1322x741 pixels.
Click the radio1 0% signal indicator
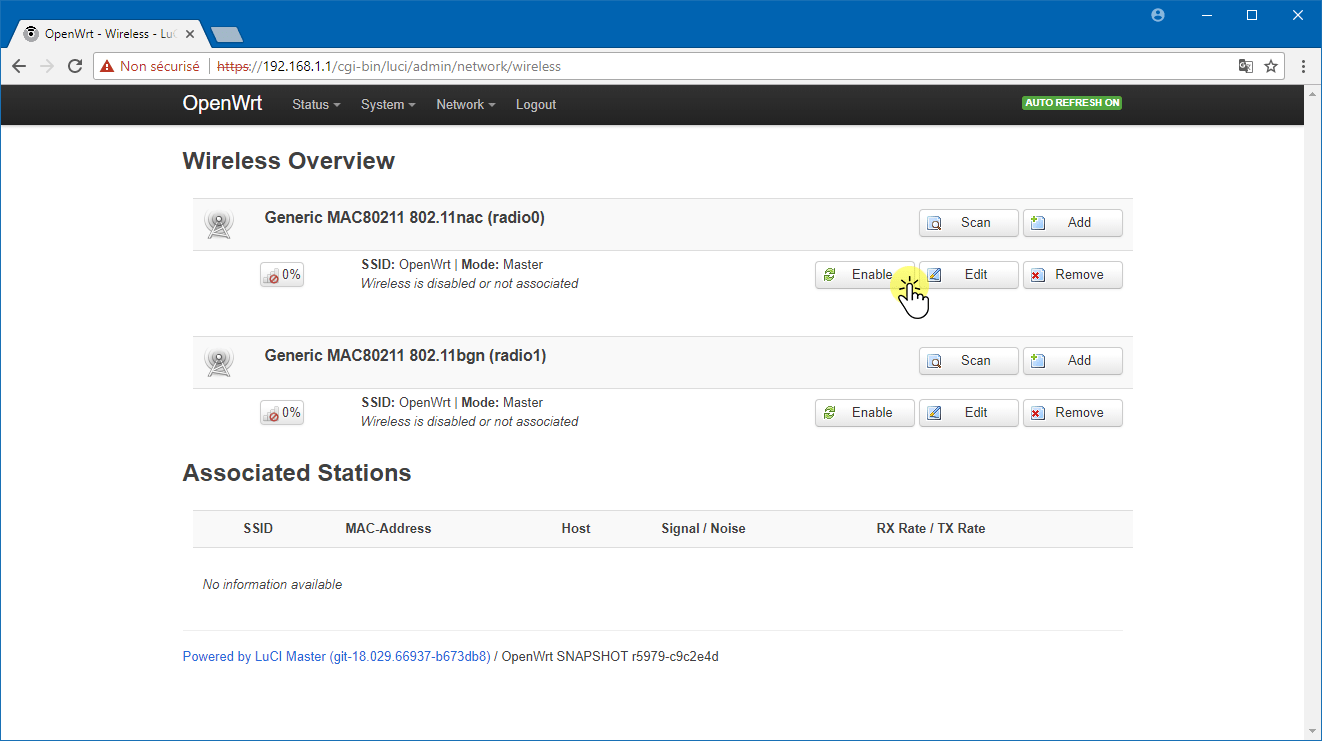(x=282, y=413)
